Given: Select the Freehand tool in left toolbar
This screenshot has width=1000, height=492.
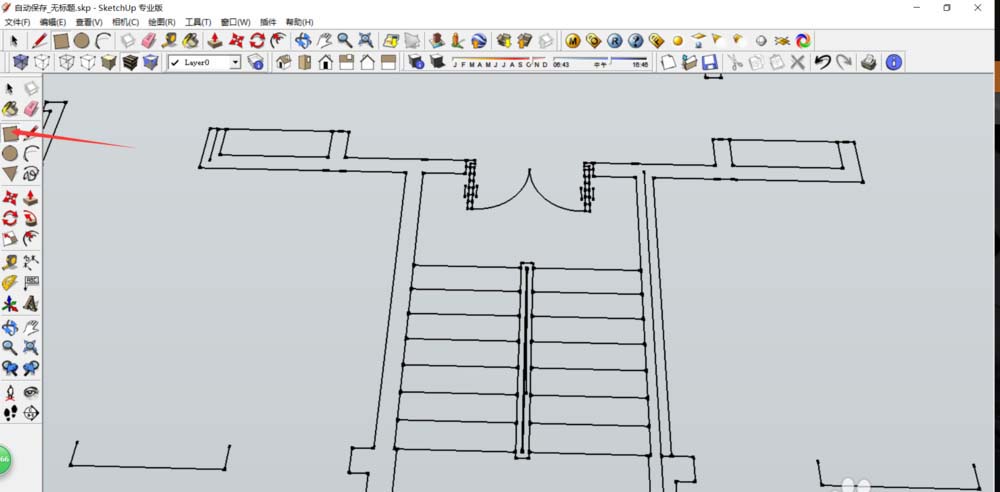Looking at the screenshot, I should pyautogui.click(x=31, y=174).
